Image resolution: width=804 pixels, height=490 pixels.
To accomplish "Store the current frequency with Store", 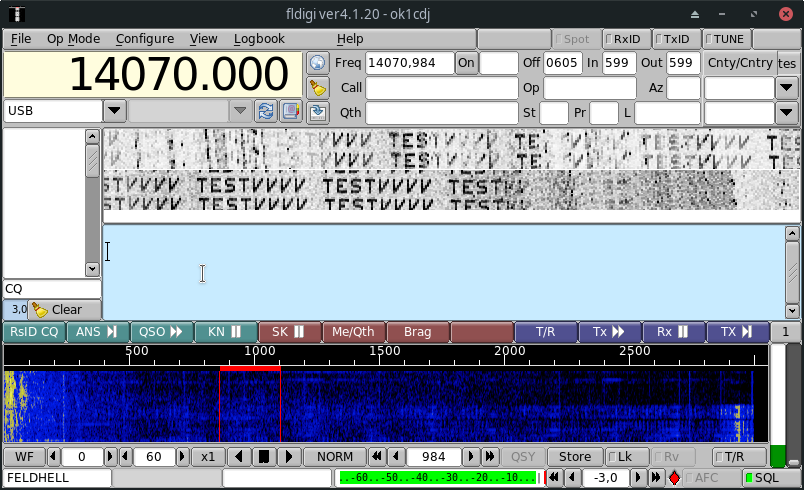I will 574,457.
